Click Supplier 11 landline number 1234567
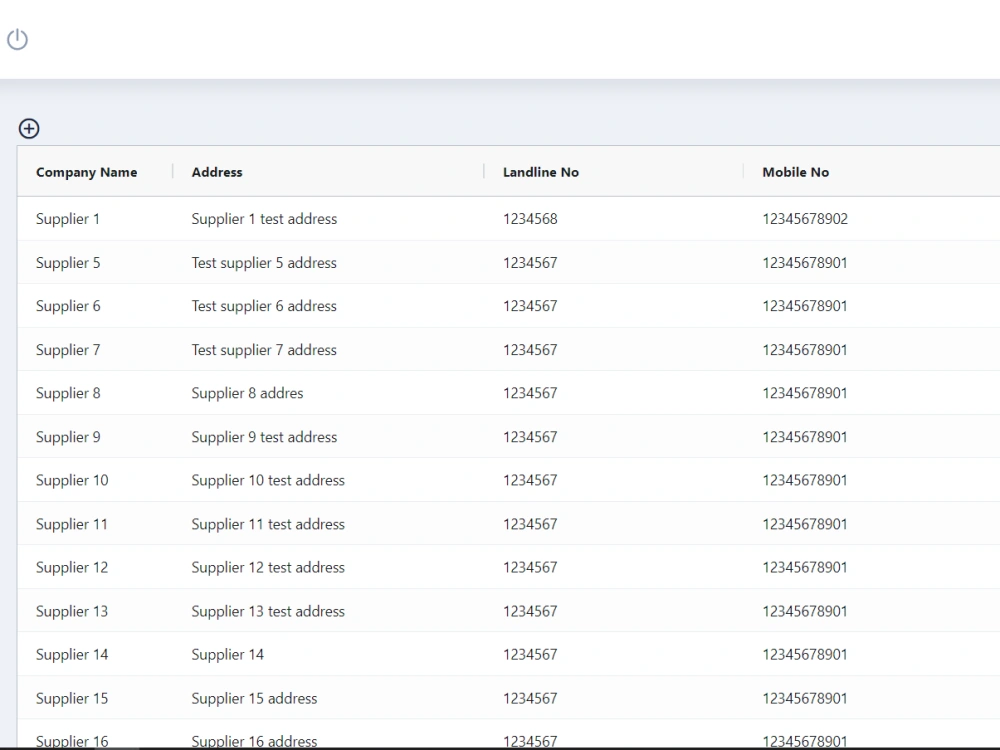 click(x=530, y=524)
